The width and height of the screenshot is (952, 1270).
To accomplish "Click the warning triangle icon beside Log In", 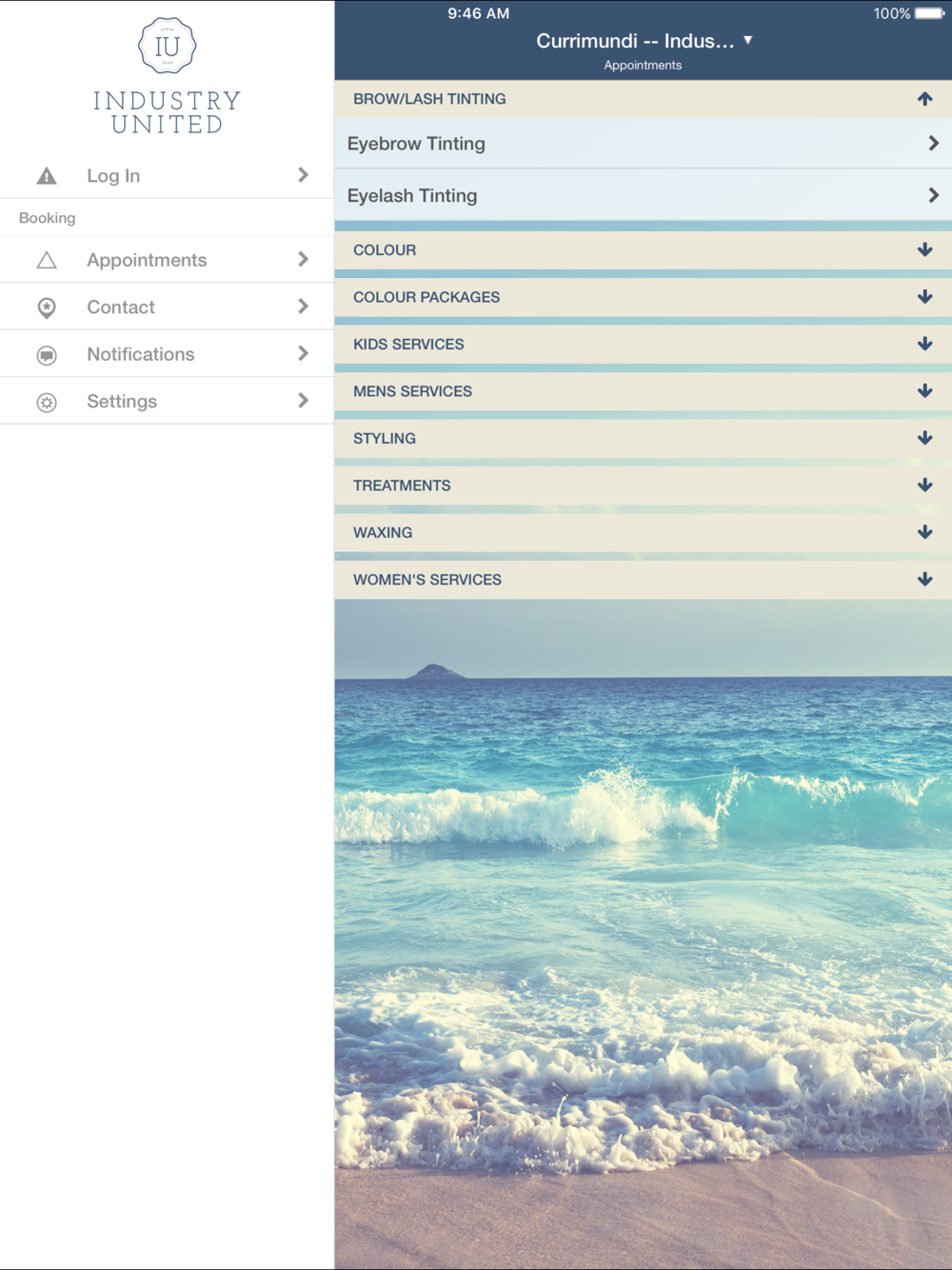I will pos(47,176).
